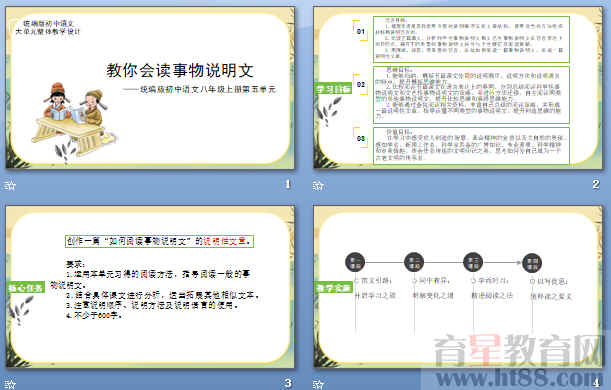The width and height of the screenshot is (611, 390).
Task: Click the 01 marker on slide 2
Action: tap(361, 32)
